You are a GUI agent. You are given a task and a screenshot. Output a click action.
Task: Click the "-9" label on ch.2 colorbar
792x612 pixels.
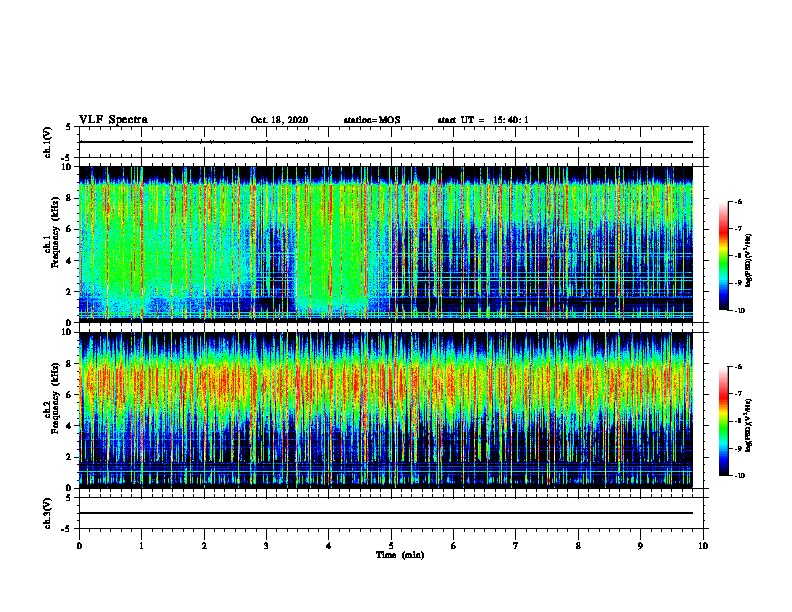tap(737, 448)
